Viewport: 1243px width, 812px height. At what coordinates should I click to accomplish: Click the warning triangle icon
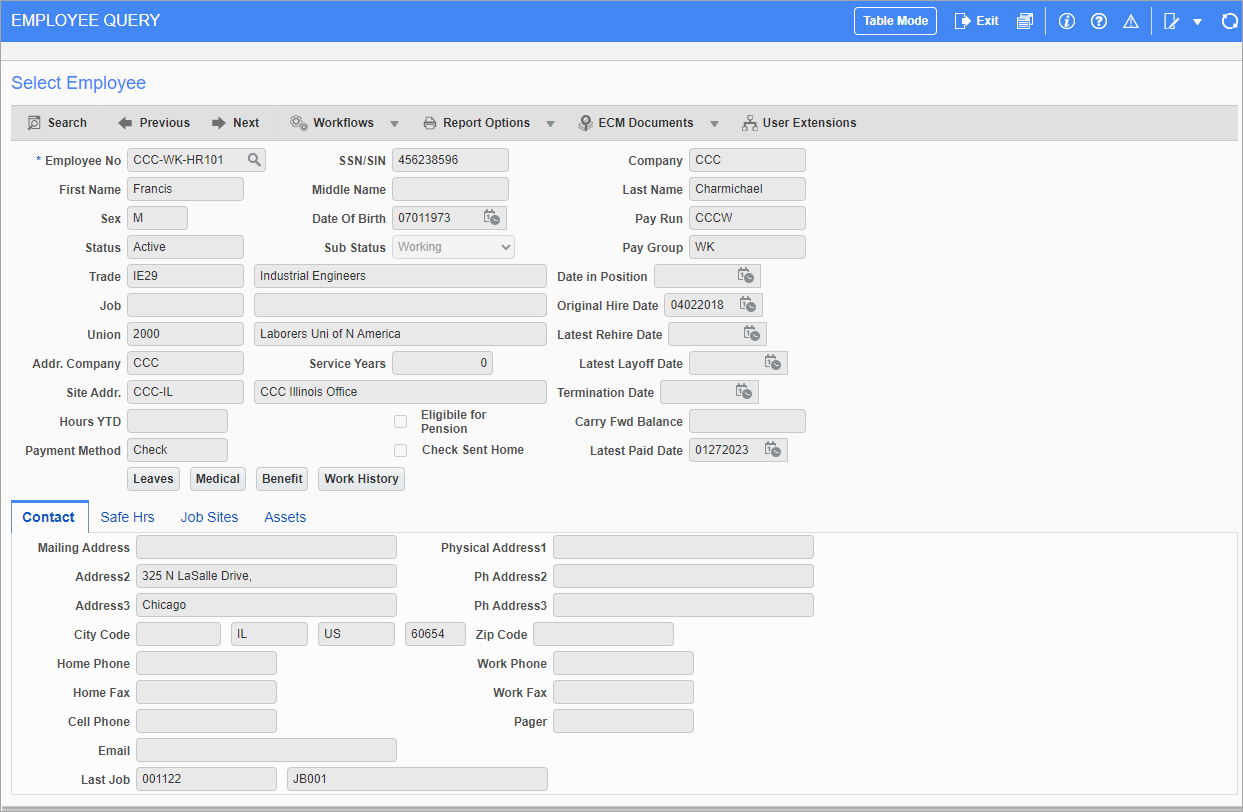pos(1130,20)
